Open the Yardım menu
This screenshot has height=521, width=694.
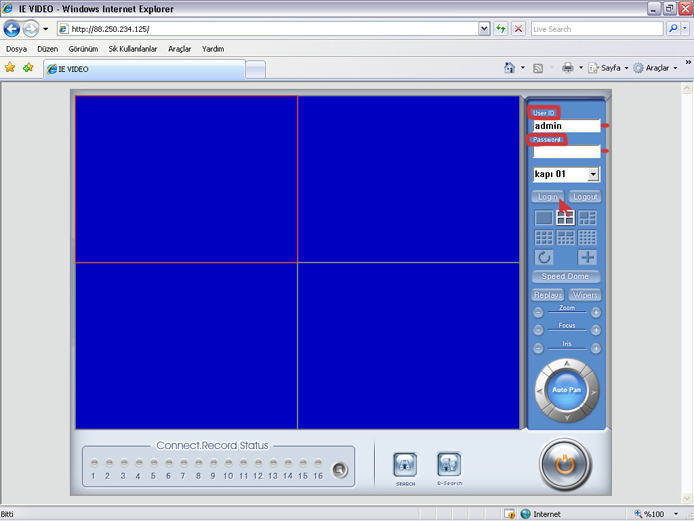(213, 49)
